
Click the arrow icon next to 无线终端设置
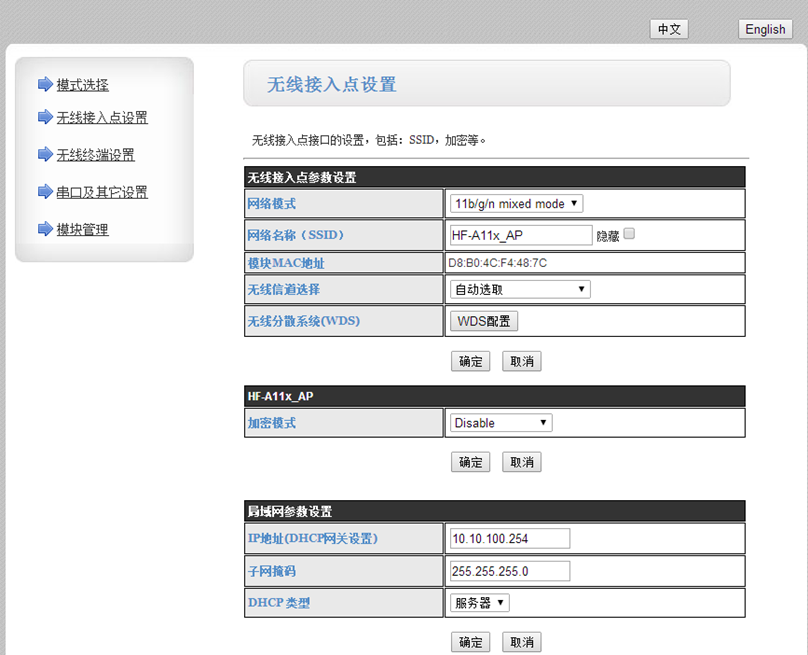[45, 154]
